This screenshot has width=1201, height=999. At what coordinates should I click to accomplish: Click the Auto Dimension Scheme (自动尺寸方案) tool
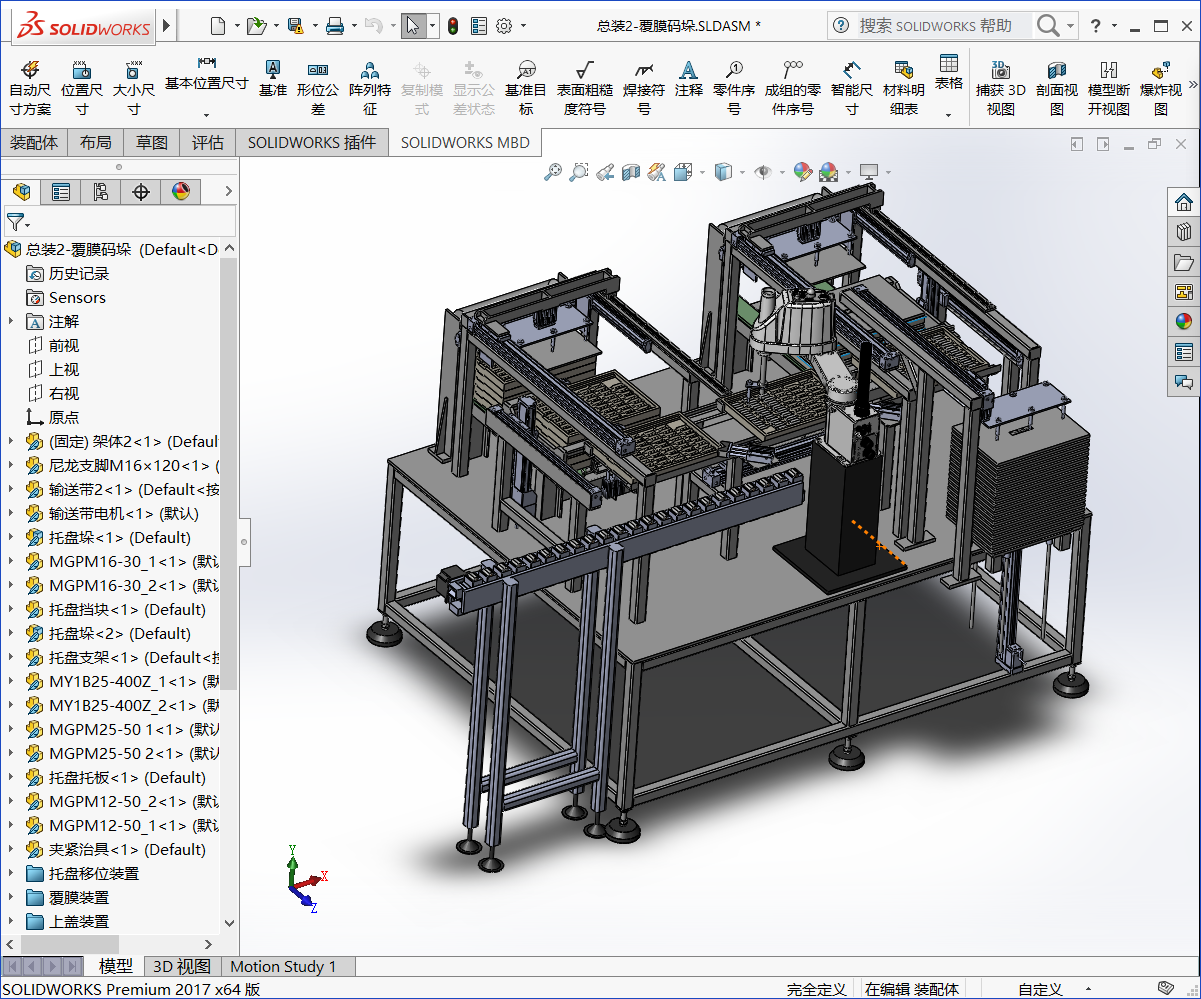coord(30,88)
